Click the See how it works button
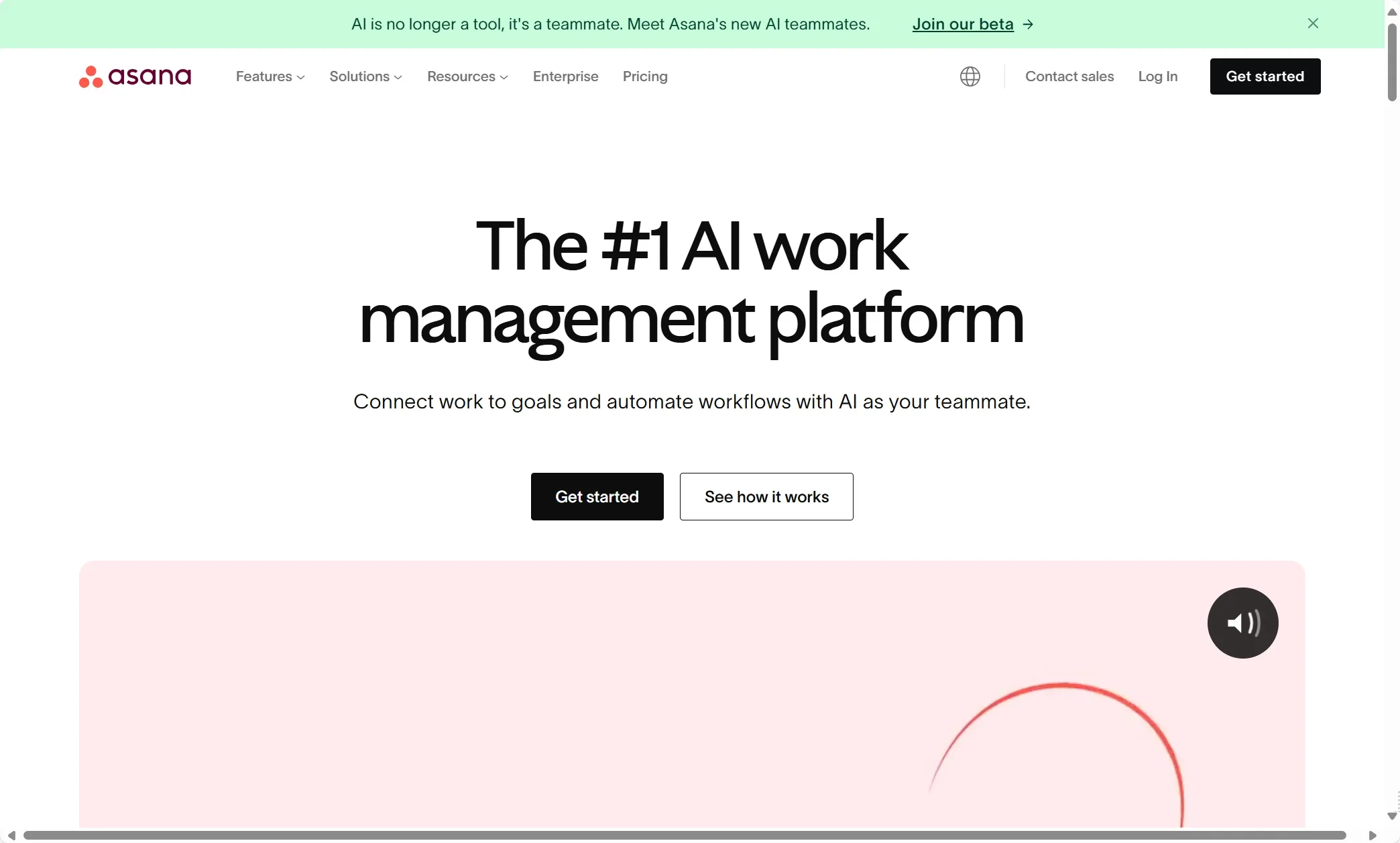Screen dimensions: 1400x843 coord(766,496)
